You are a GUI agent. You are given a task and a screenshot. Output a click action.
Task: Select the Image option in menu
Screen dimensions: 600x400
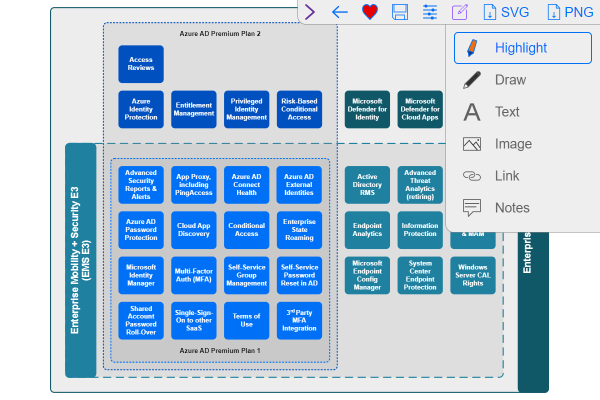click(x=523, y=144)
